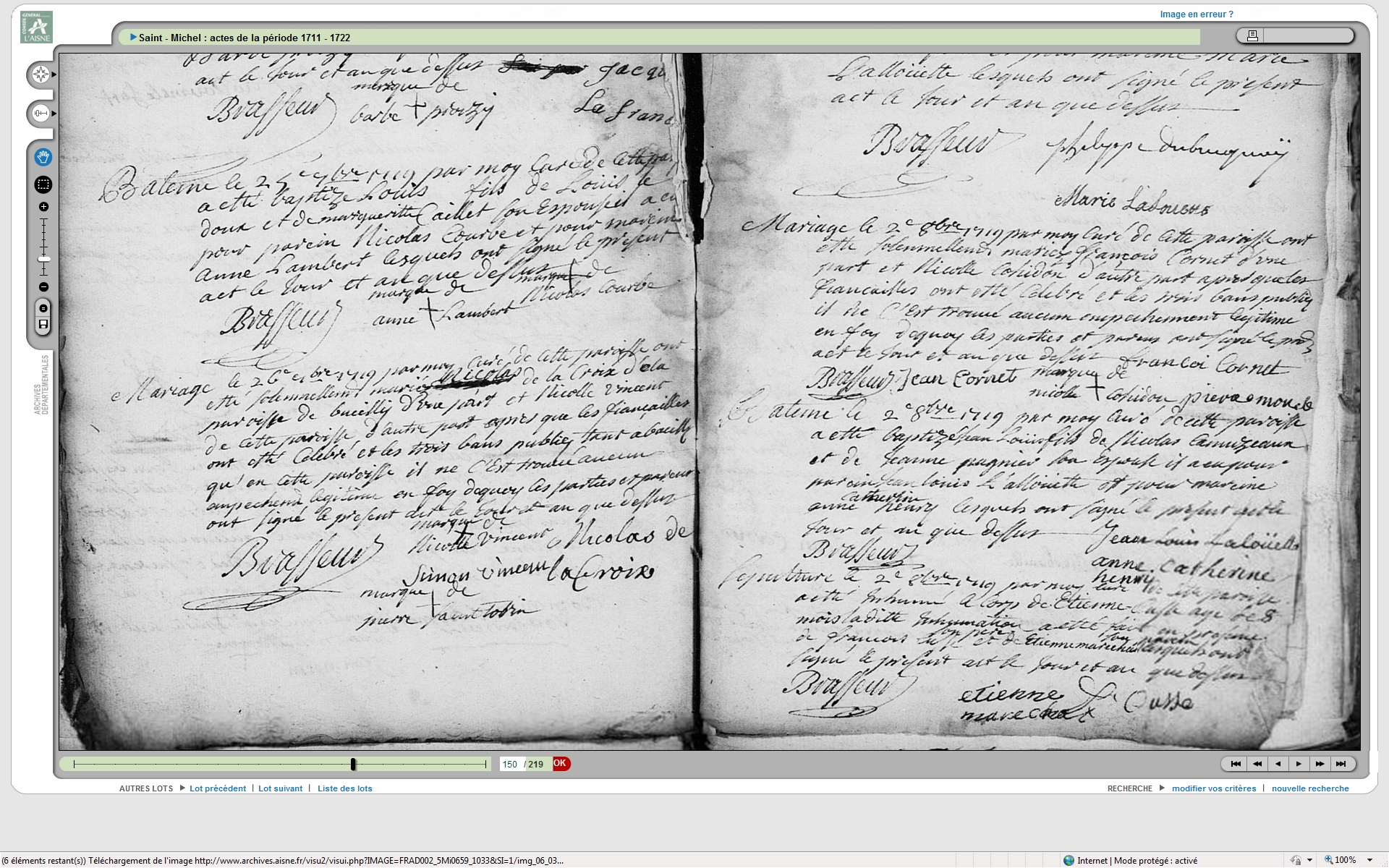This screenshot has height=868, width=1389.
Task: Click the page position slider handle
Action: pyautogui.click(x=353, y=764)
